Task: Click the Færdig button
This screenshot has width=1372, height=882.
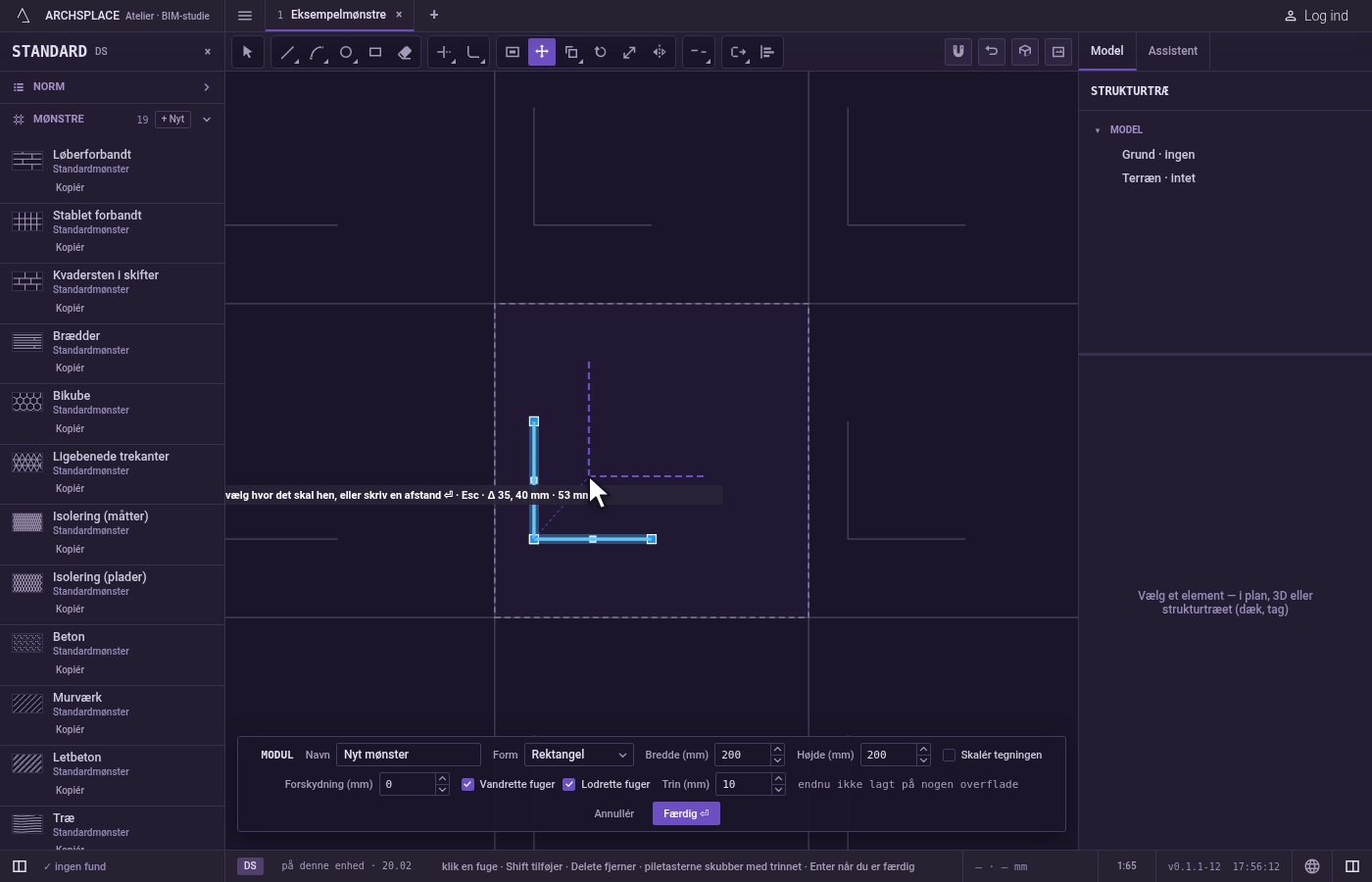Action: point(686,813)
